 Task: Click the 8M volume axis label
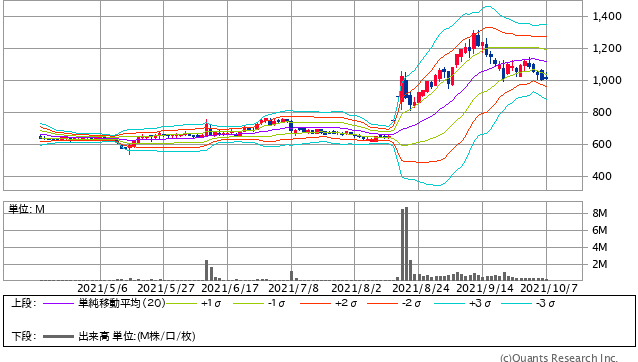point(600,213)
